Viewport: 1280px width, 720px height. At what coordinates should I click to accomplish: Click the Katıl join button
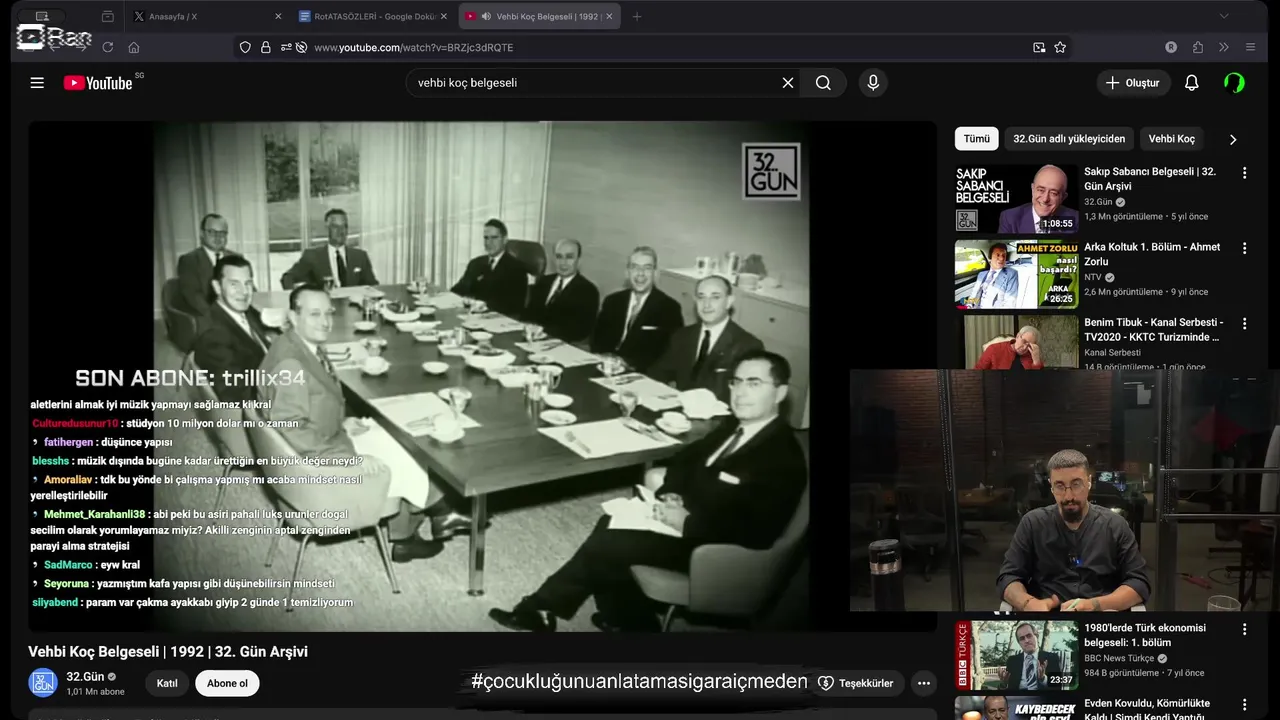(x=167, y=683)
